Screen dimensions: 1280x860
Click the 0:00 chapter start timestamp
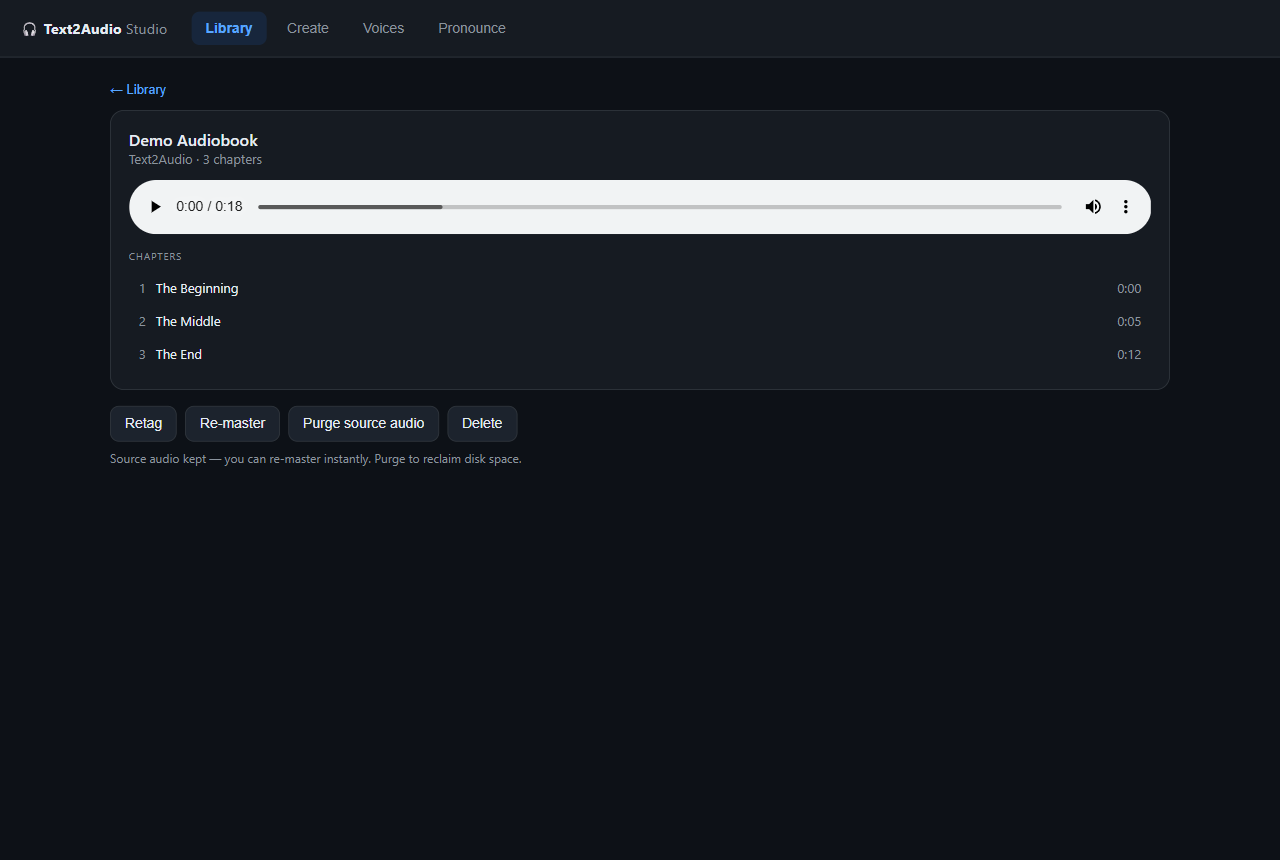(1129, 289)
